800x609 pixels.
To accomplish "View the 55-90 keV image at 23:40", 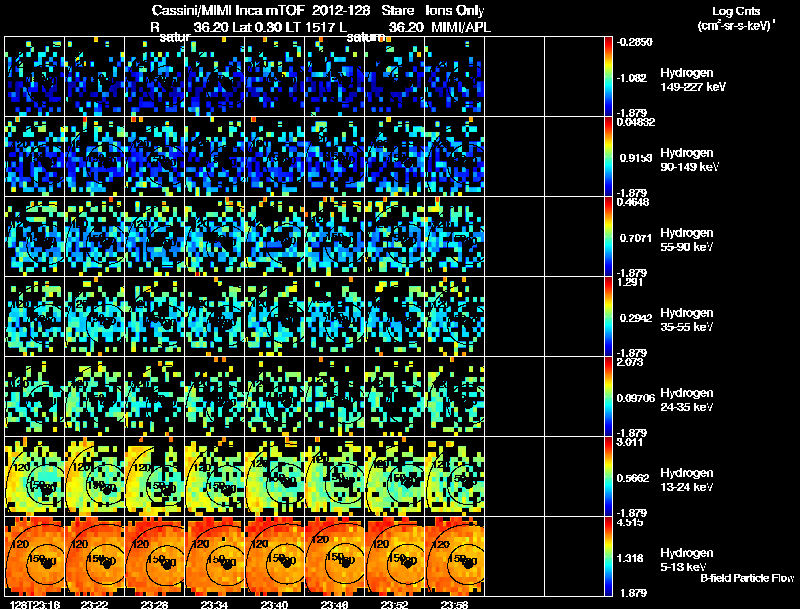I will (274, 236).
